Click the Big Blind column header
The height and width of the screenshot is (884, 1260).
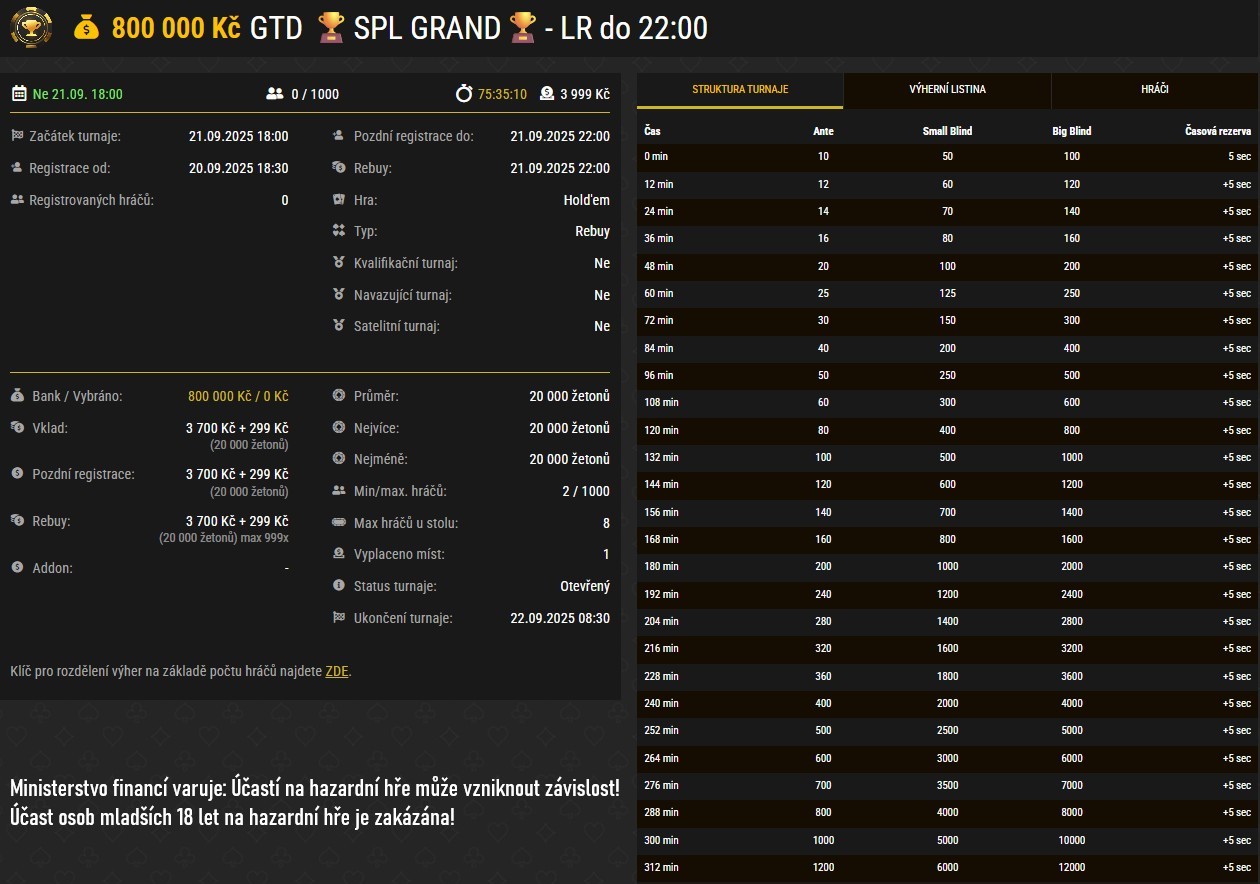click(1071, 131)
